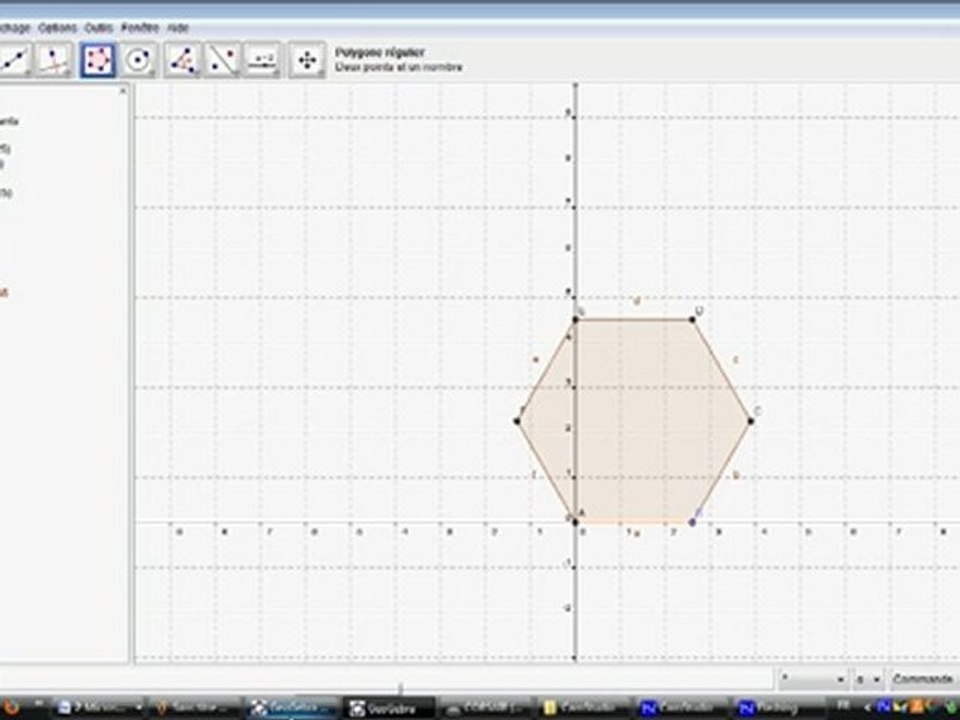Open the Options menu
Screen dimensions: 960x720
pos(57,28)
